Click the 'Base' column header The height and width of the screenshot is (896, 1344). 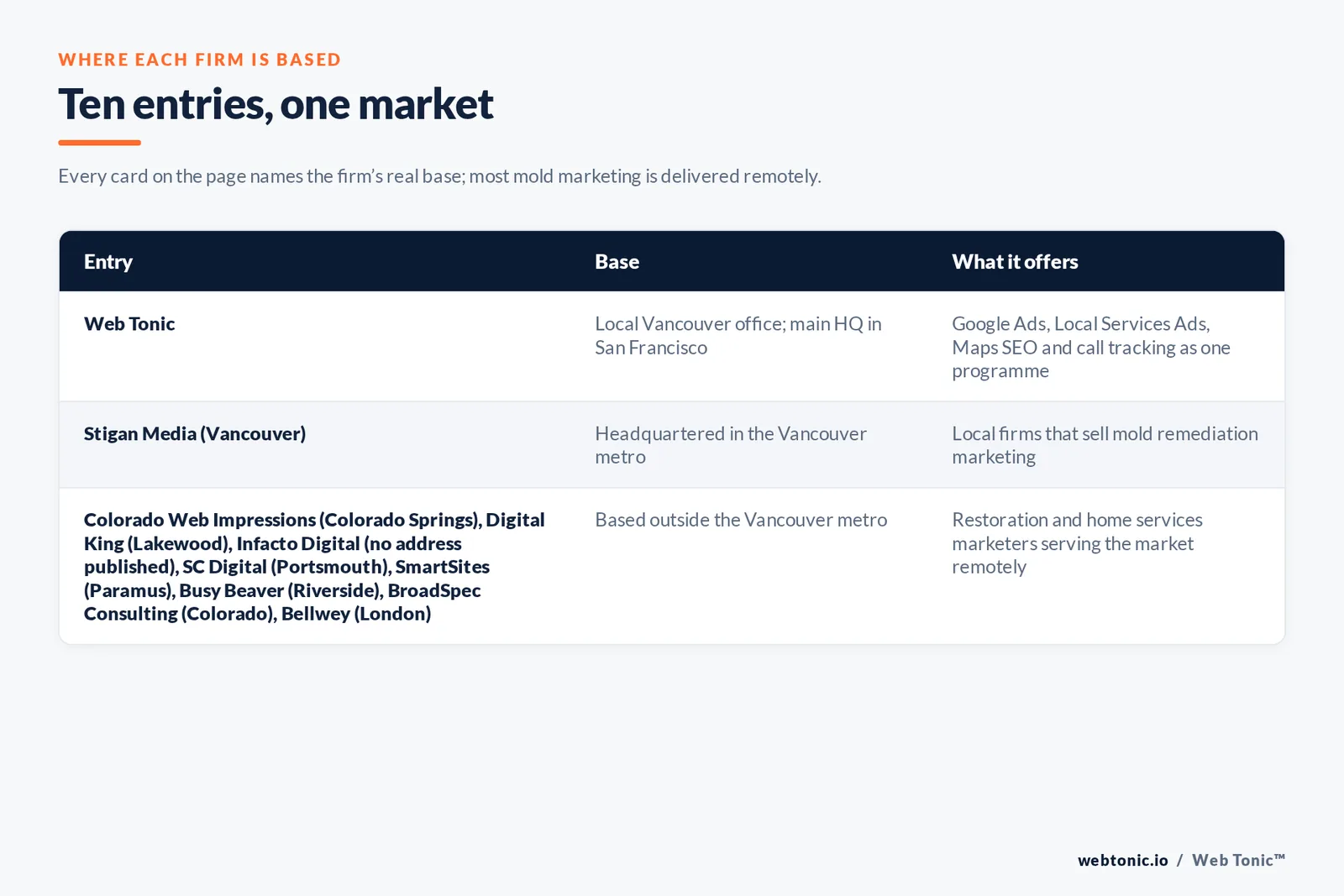(617, 262)
